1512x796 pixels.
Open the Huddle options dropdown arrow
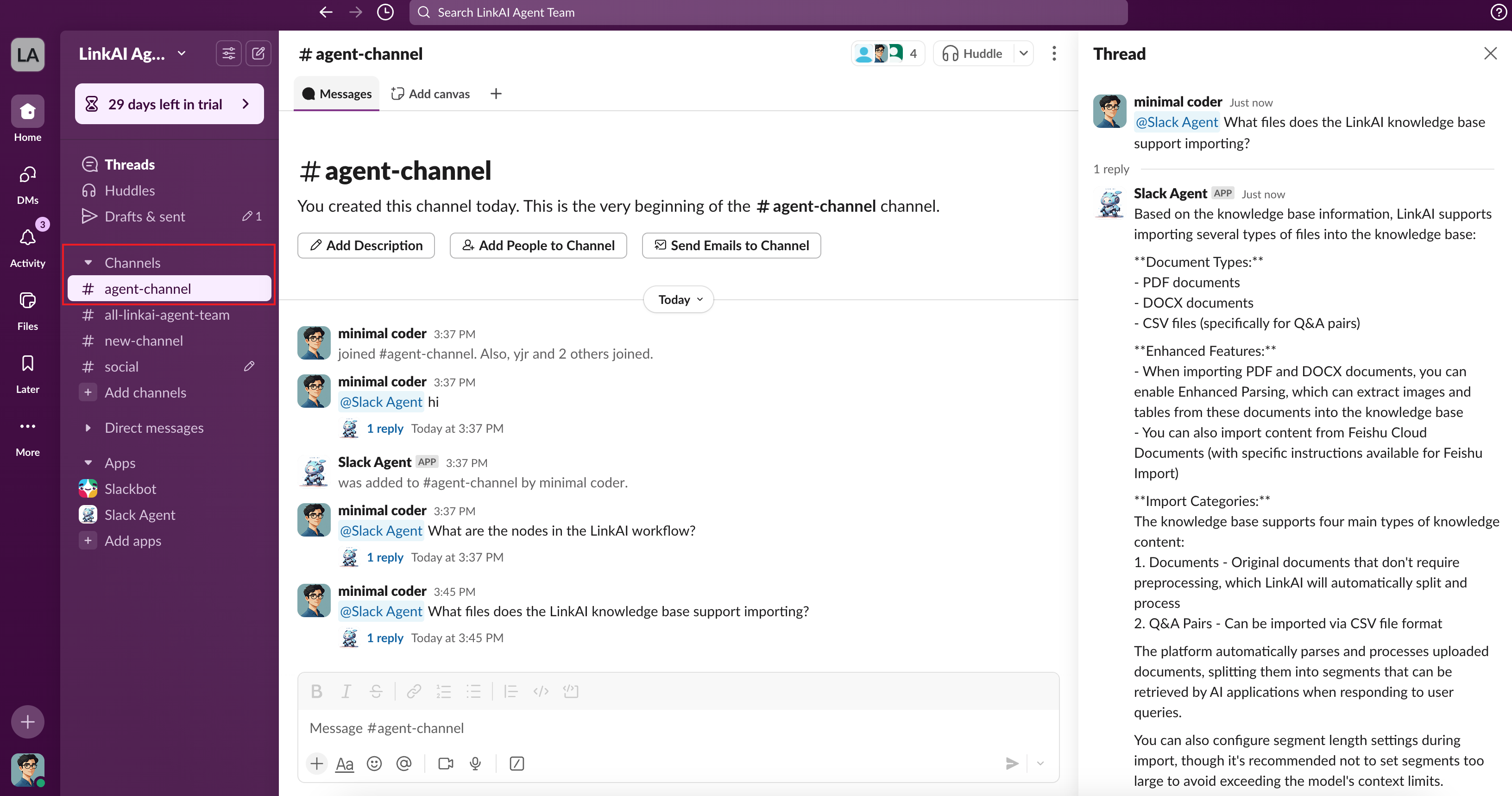(x=1024, y=53)
